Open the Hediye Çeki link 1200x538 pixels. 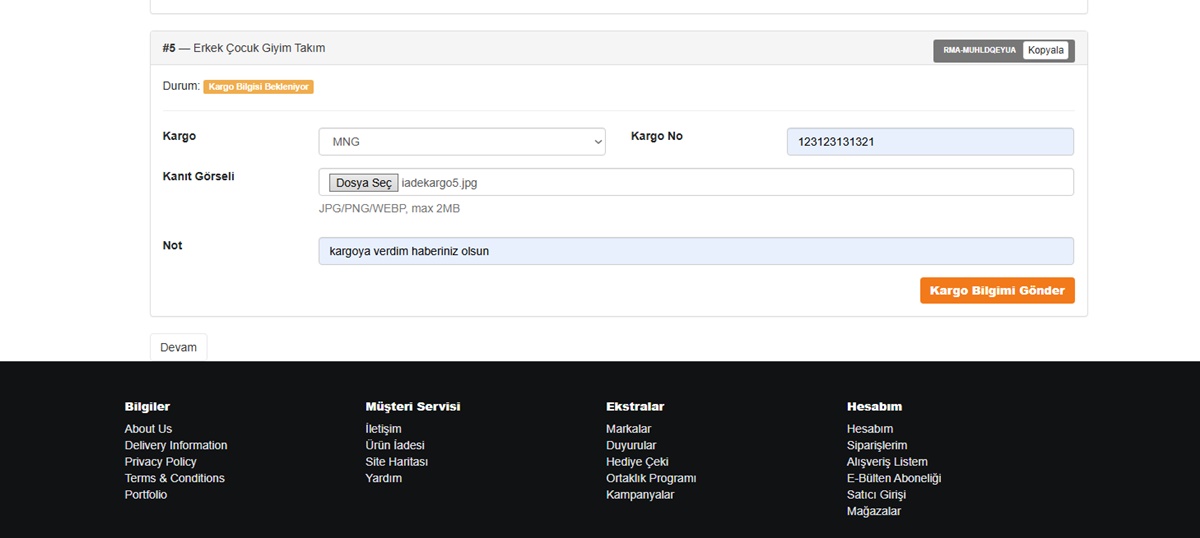coord(636,462)
